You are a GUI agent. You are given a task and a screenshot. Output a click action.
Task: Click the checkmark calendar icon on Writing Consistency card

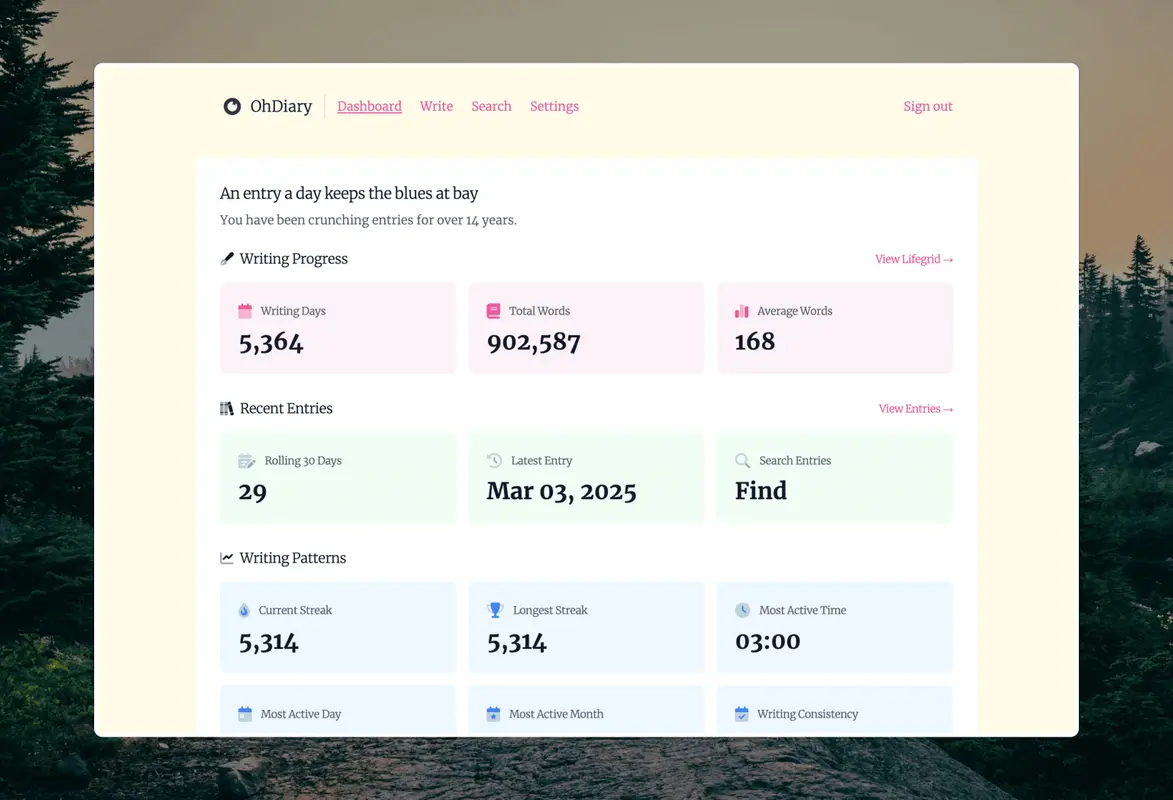[x=742, y=713]
